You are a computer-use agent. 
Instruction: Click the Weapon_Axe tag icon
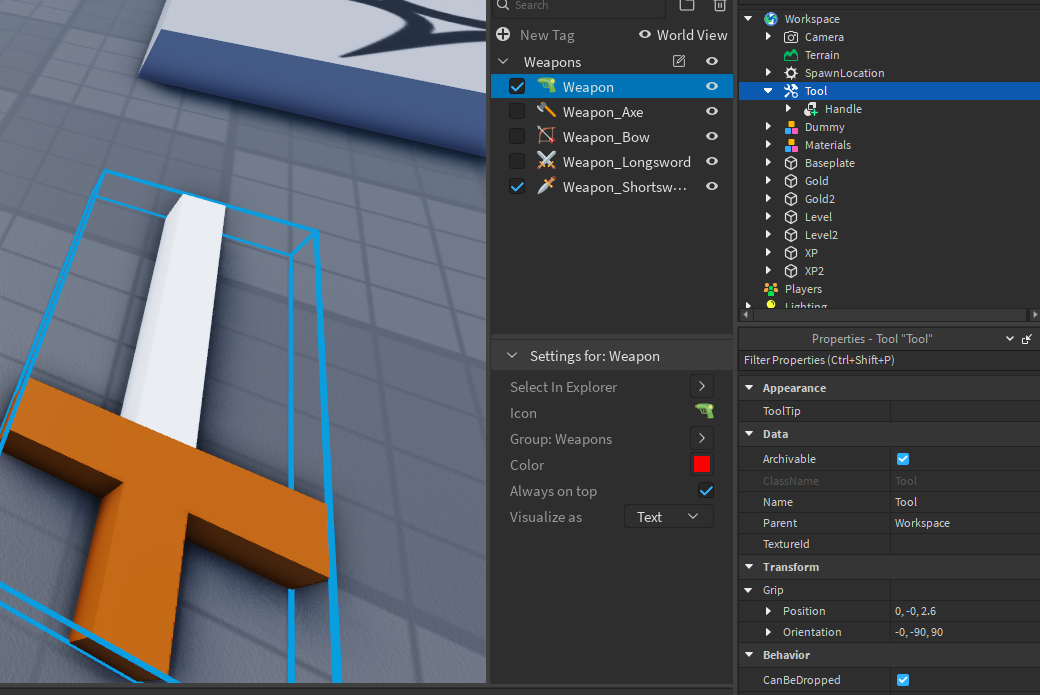[x=545, y=112]
